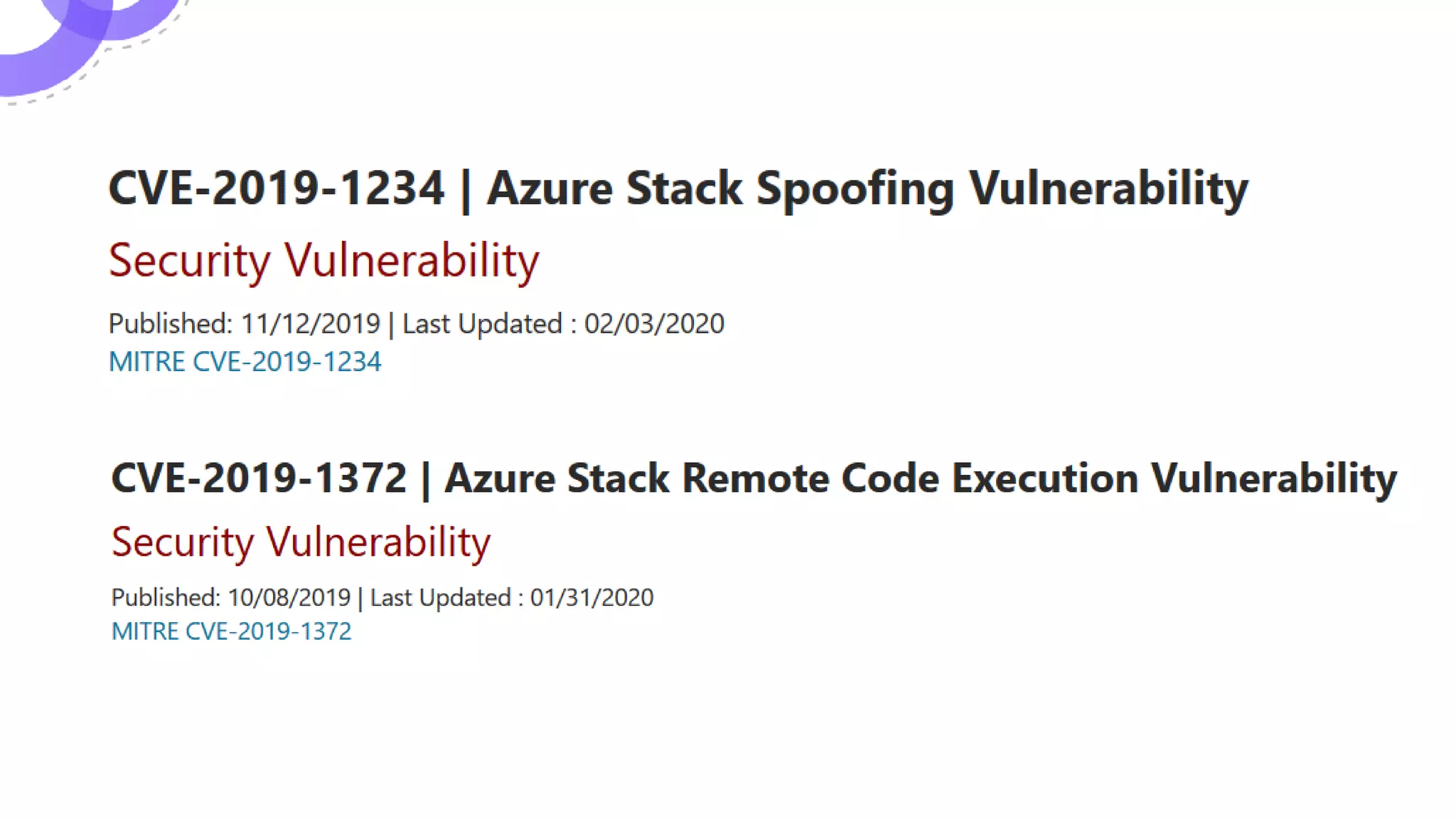Click the word Vulnerability ending the Spoofing heading
The width and height of the screenshot is (1456, 819).
1108,190
